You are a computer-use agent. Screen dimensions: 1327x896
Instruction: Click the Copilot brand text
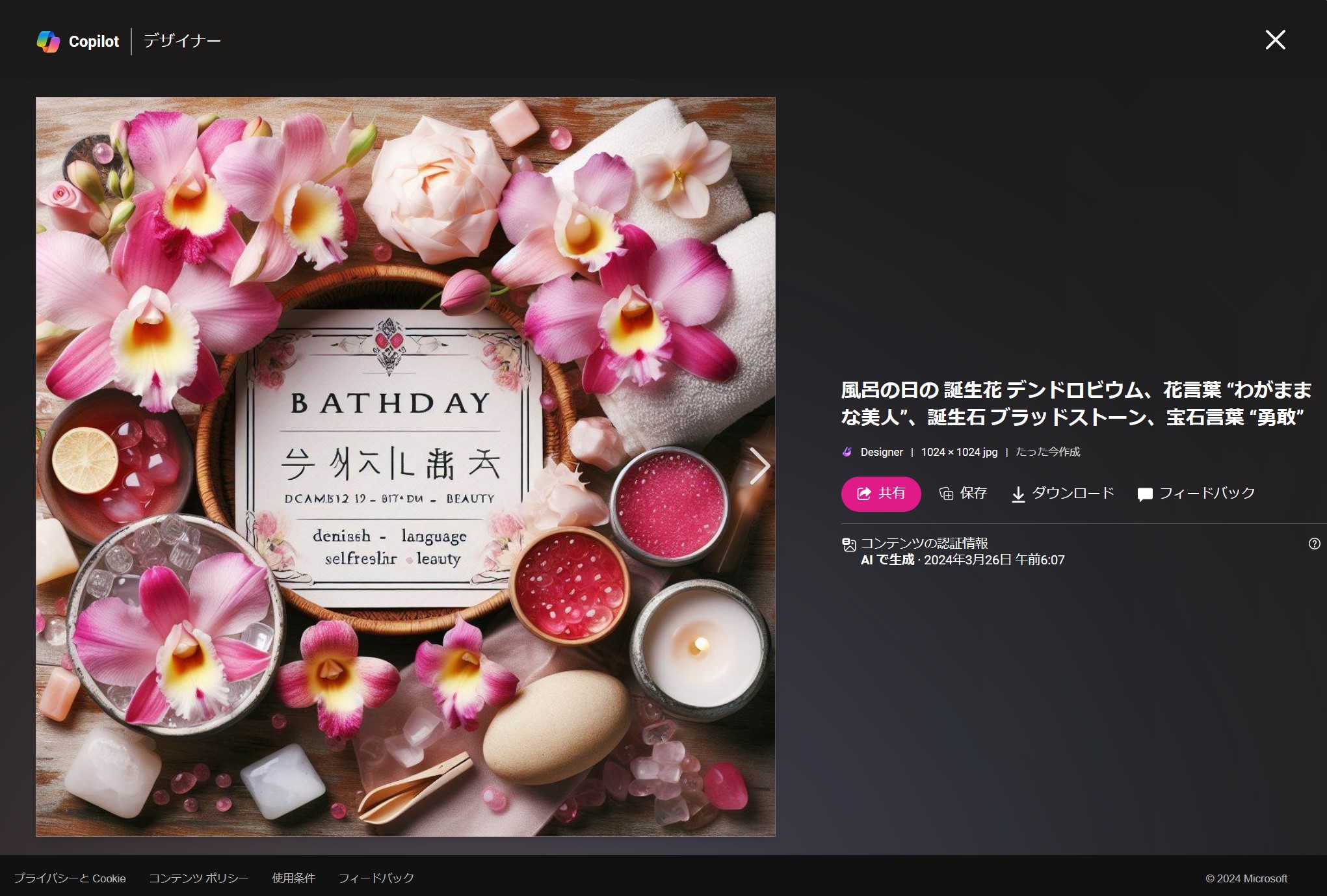point(94,42)
